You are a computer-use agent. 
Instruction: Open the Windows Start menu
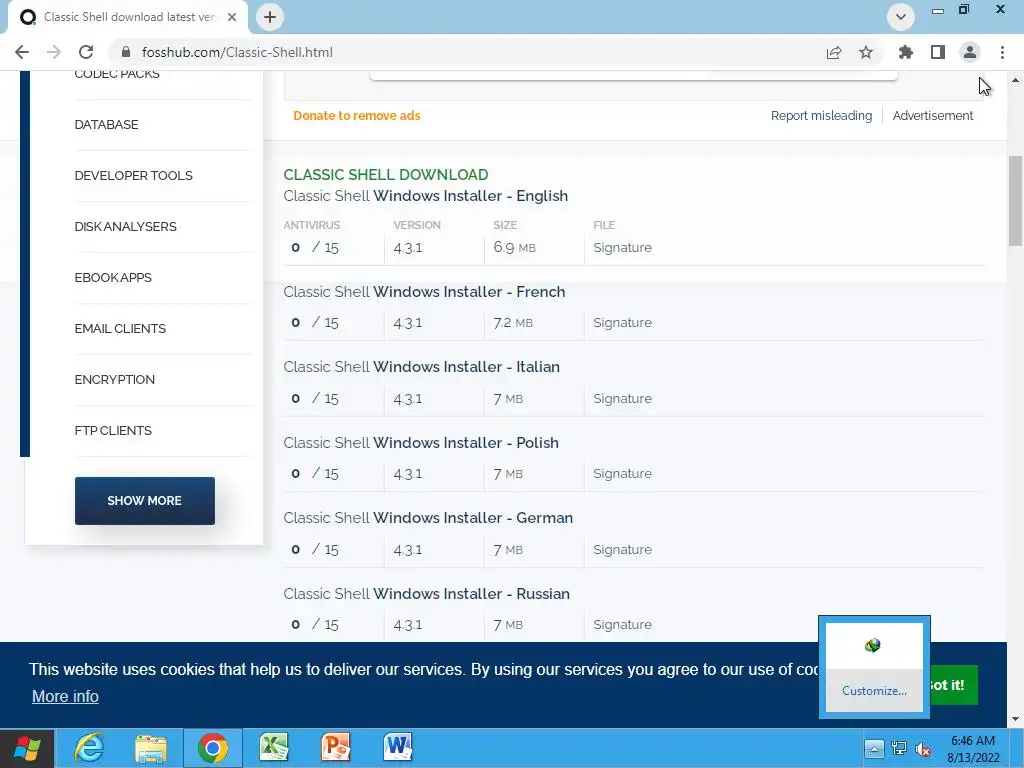point(27,748)
